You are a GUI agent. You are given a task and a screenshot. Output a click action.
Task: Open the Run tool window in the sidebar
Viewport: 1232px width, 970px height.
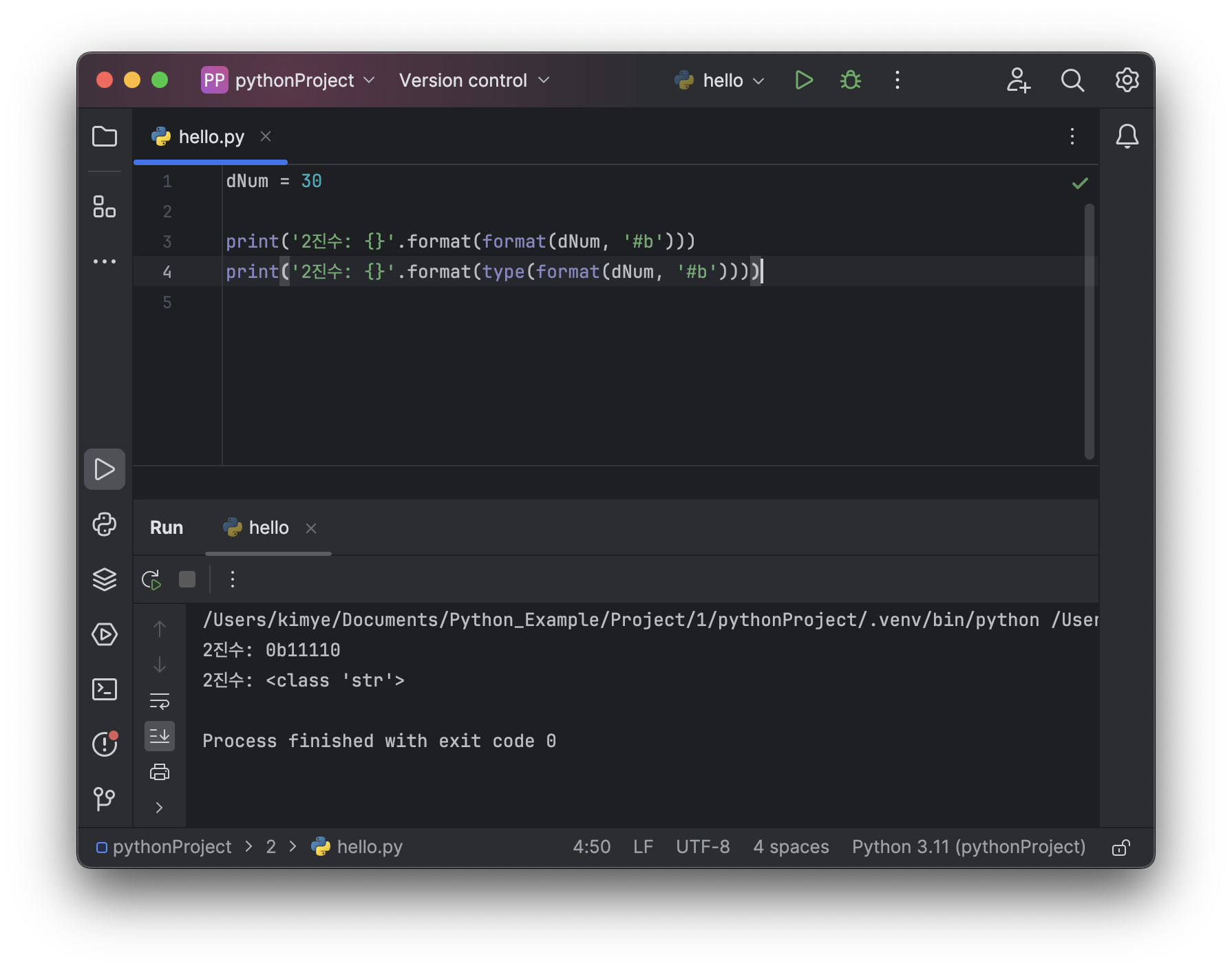(x=105, y=469)
